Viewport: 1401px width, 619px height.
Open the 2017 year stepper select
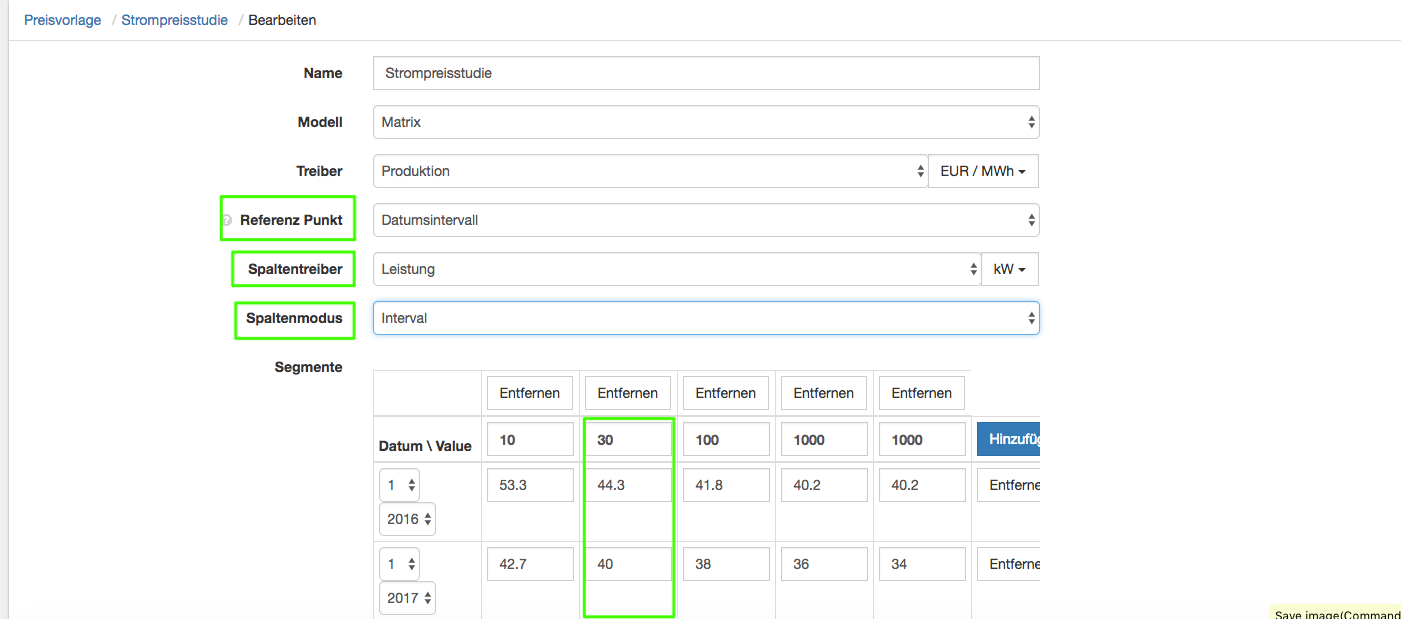point(407,598)
